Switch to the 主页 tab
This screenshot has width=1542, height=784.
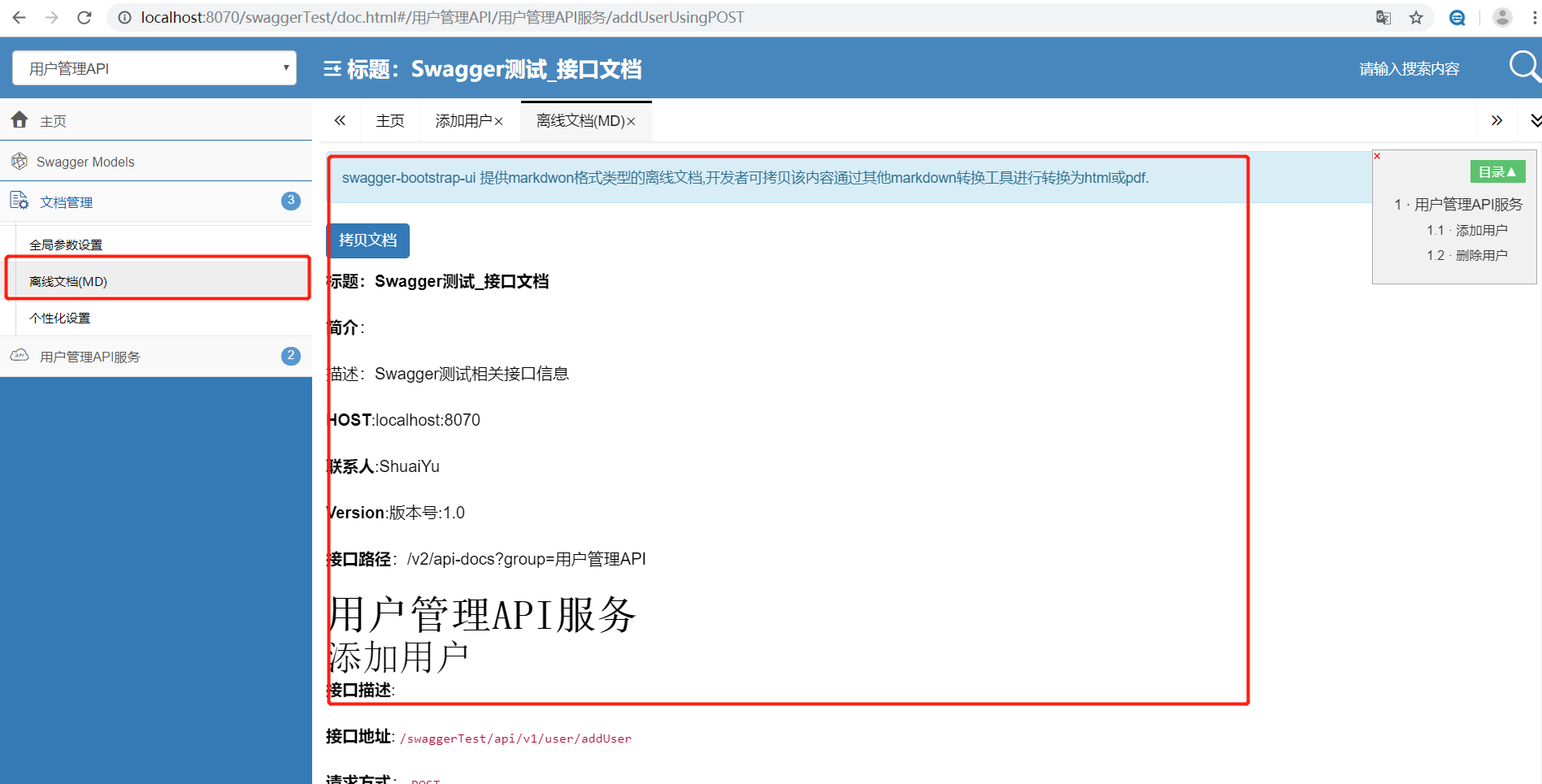[390, 121]
